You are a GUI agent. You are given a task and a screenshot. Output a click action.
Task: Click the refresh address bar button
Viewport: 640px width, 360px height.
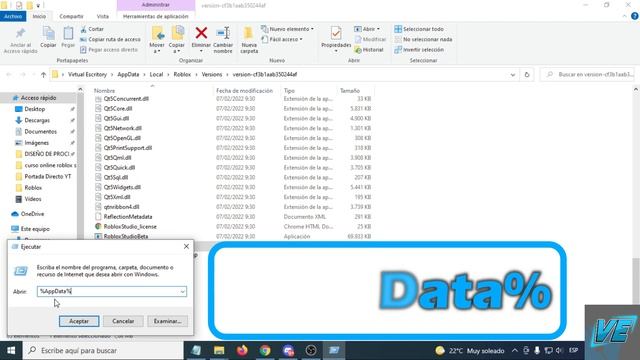coord(527,75)
